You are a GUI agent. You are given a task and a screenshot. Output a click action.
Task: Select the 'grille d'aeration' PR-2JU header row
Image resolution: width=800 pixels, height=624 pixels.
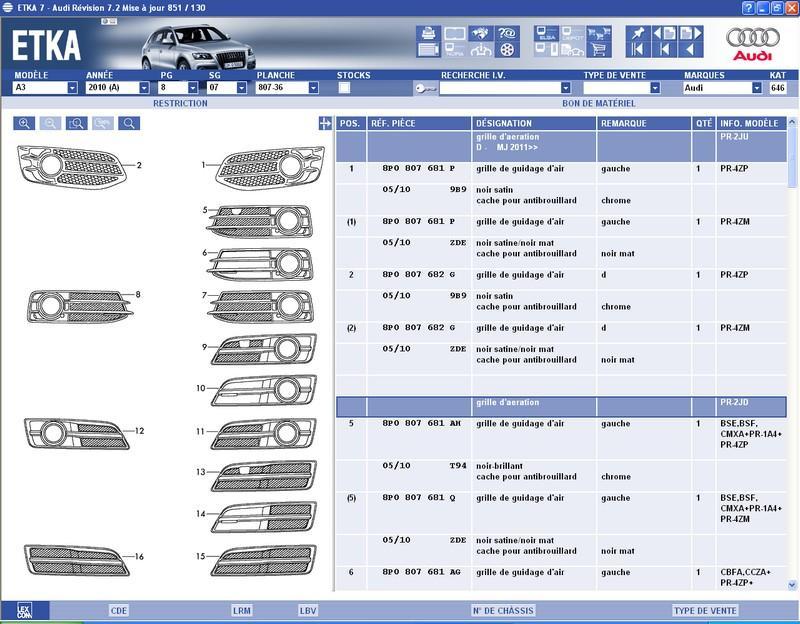[561, 146]
